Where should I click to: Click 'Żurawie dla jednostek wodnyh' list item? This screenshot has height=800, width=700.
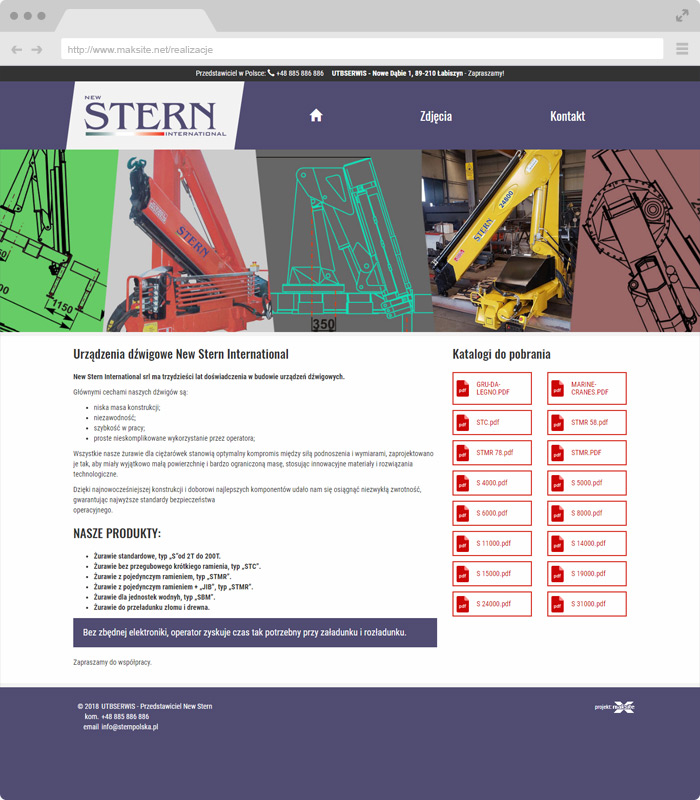pos(154,597)
